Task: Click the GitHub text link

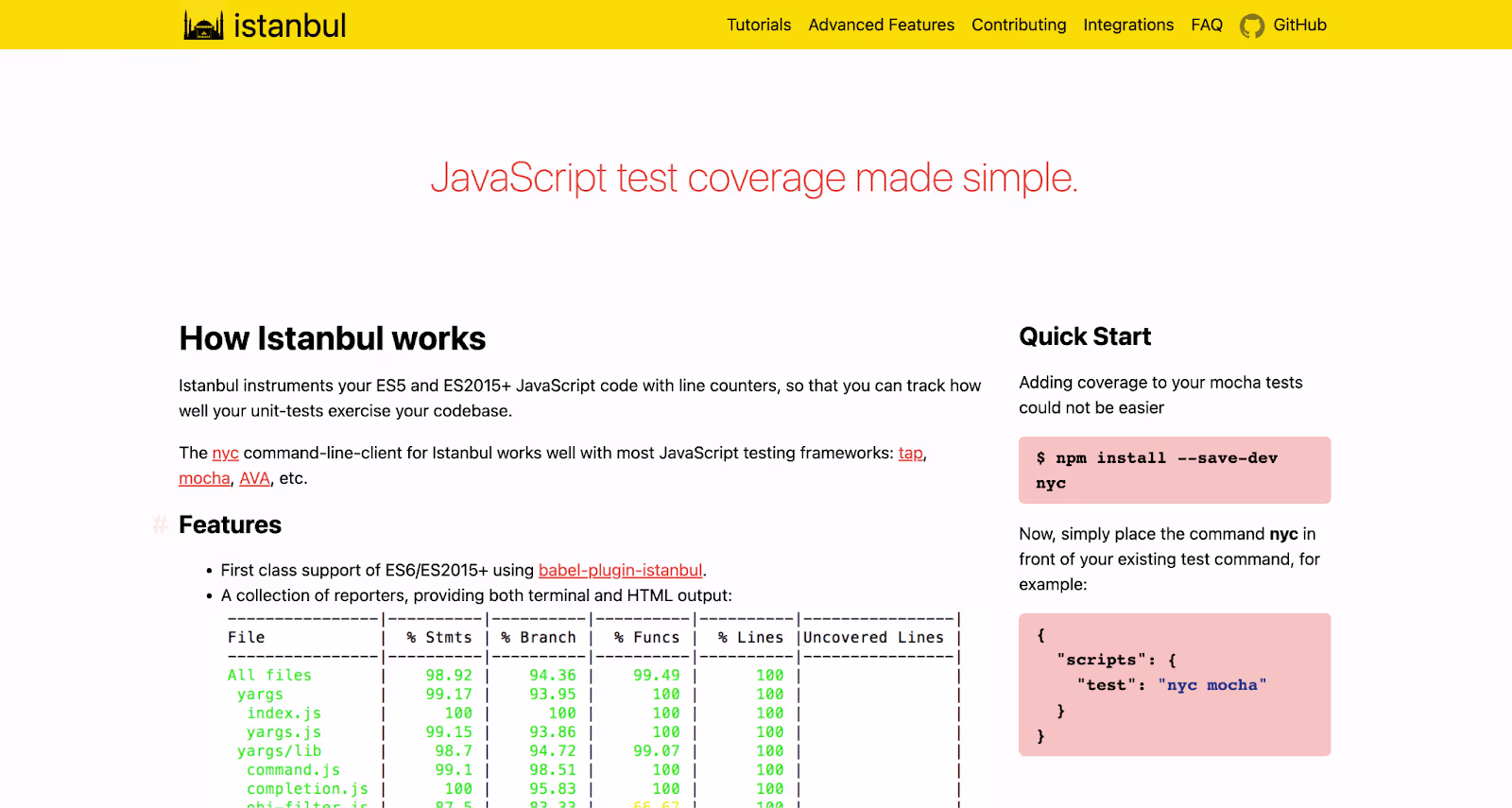Action: coord(1299,25)
